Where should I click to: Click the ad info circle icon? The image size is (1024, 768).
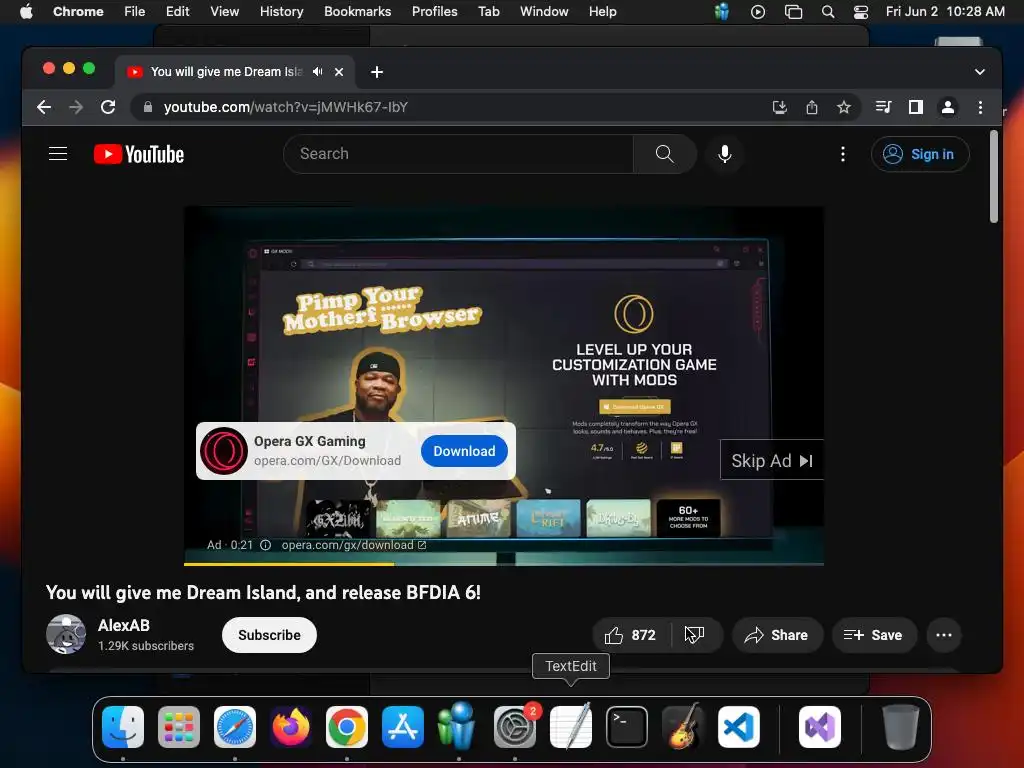[x=265, y=545]
